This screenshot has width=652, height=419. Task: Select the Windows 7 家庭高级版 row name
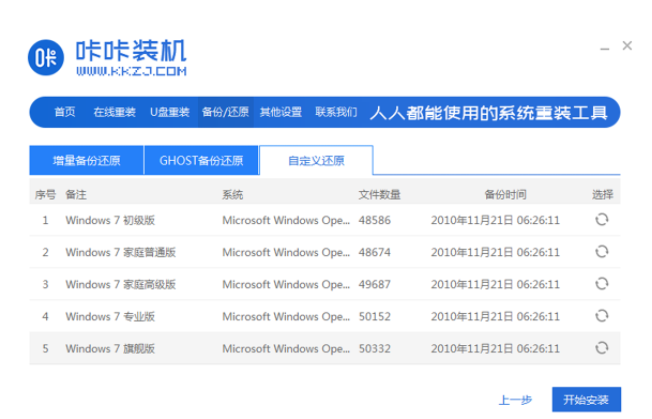(121, 284)
